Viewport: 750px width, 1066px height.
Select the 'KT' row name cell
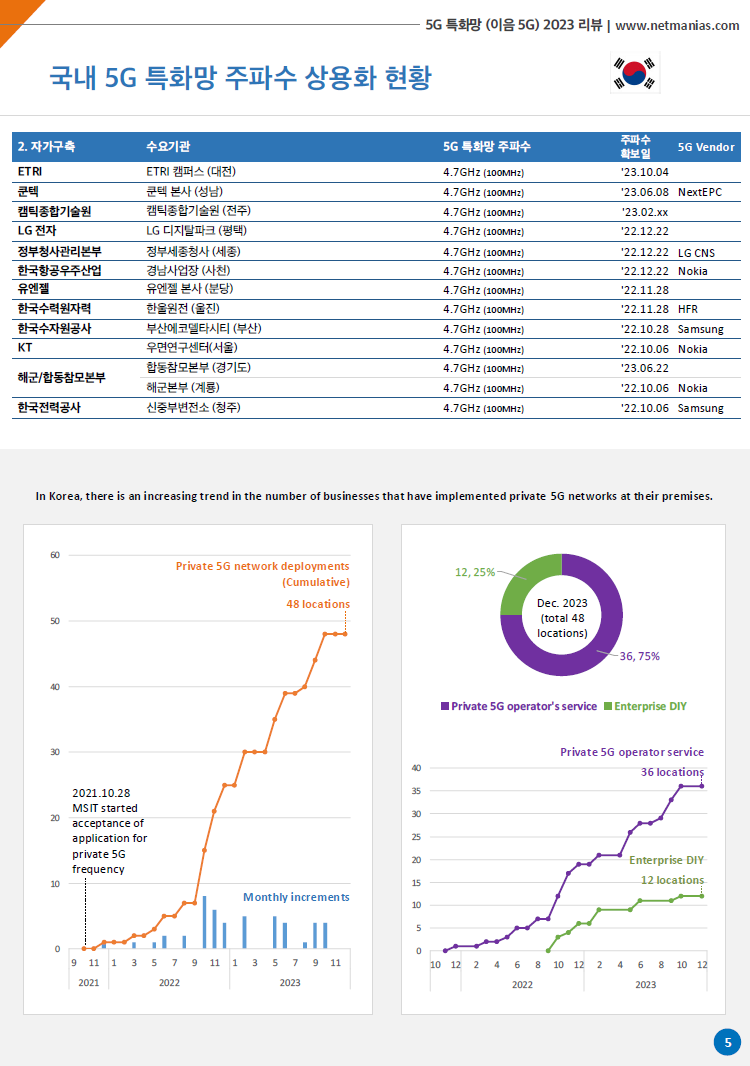point(24,347)
